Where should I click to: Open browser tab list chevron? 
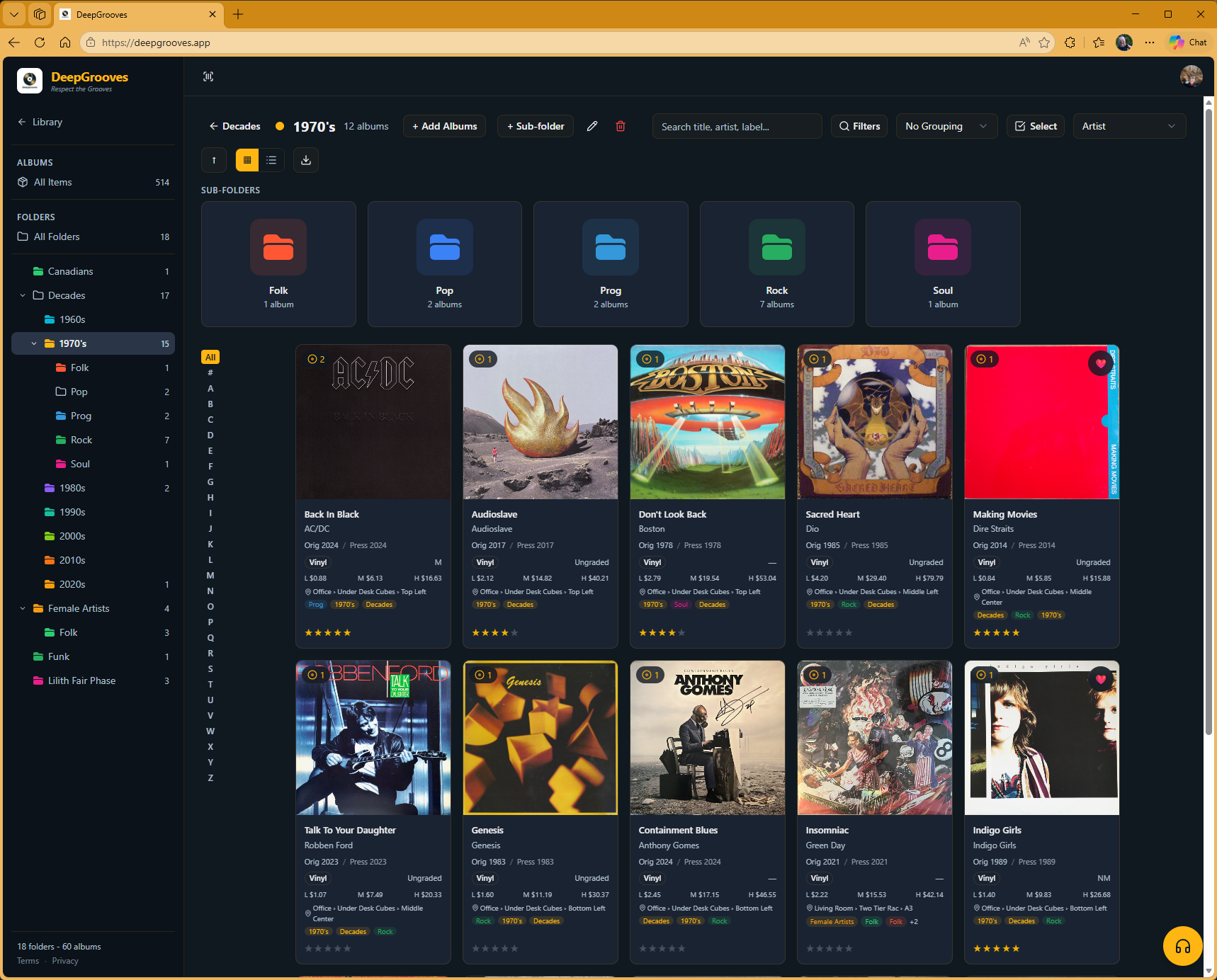pyautogui.click(x=14, y=14)
